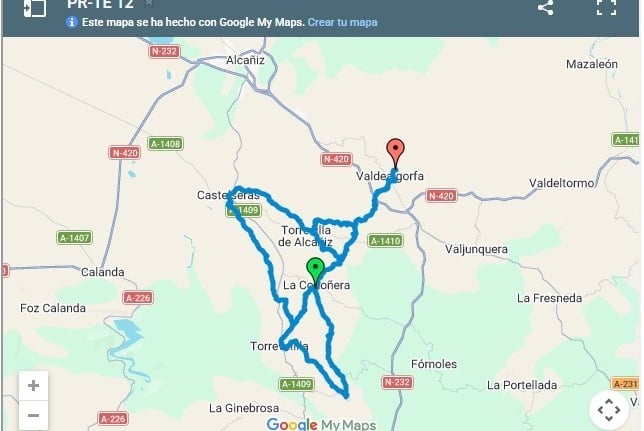Image resolution: width=644 pixels, height=431 pixels.
Task: Zoom in with the plus button
Action: point(33,385)
